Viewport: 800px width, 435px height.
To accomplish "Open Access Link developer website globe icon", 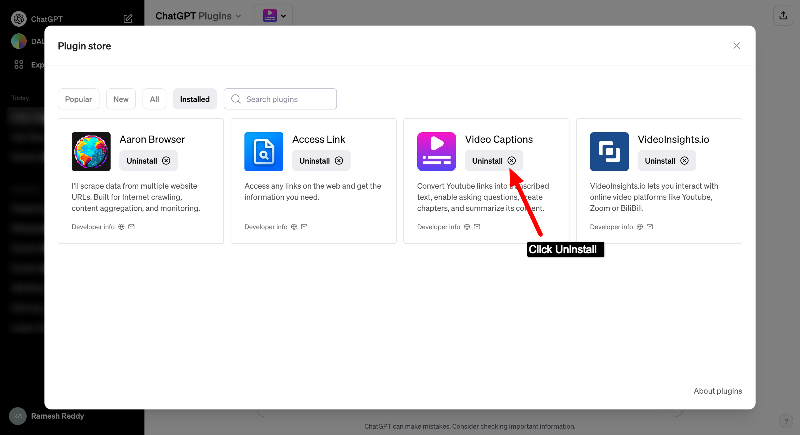I will [294, 227].
